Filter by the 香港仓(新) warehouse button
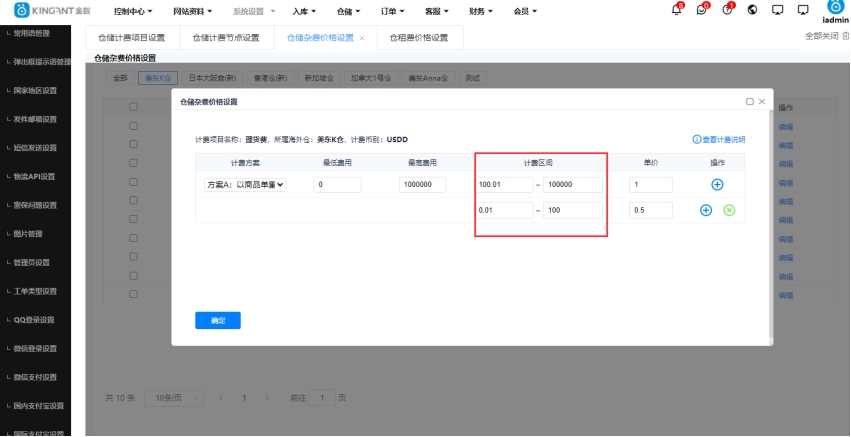This screenshot has width=851, height=437. click(x=270, y=78)
